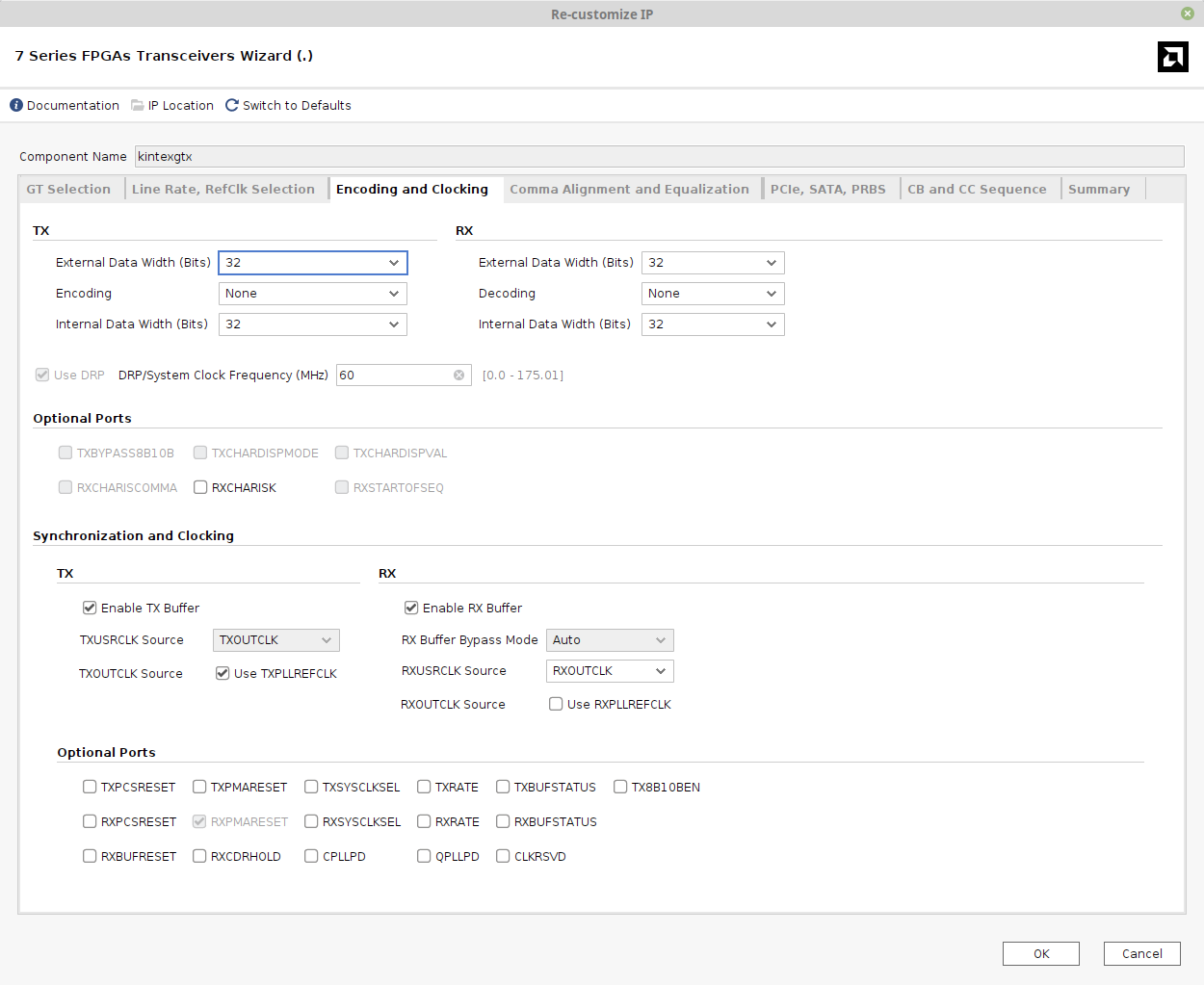The image size is (1204, 985).
Task: Expand the RX Buffer Bypass Mode dropdown
Action: pyautogui.click(x=609, y=639)
